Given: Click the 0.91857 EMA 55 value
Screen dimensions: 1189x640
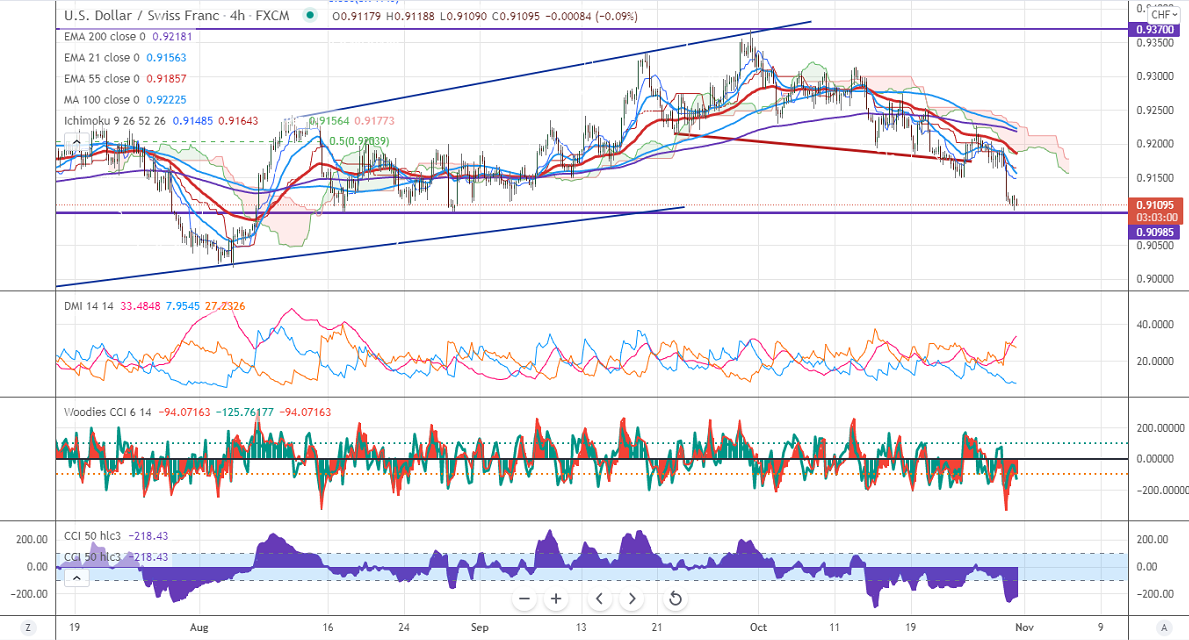Looking at the screenshot, I should click(x=166, y=79).
